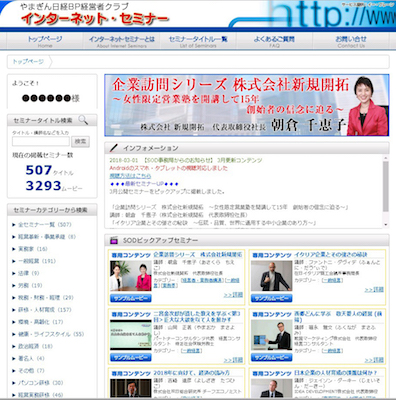Click the film icon beside SODピックアップセミナー
The image size is (396, 400).
[114, 240]
